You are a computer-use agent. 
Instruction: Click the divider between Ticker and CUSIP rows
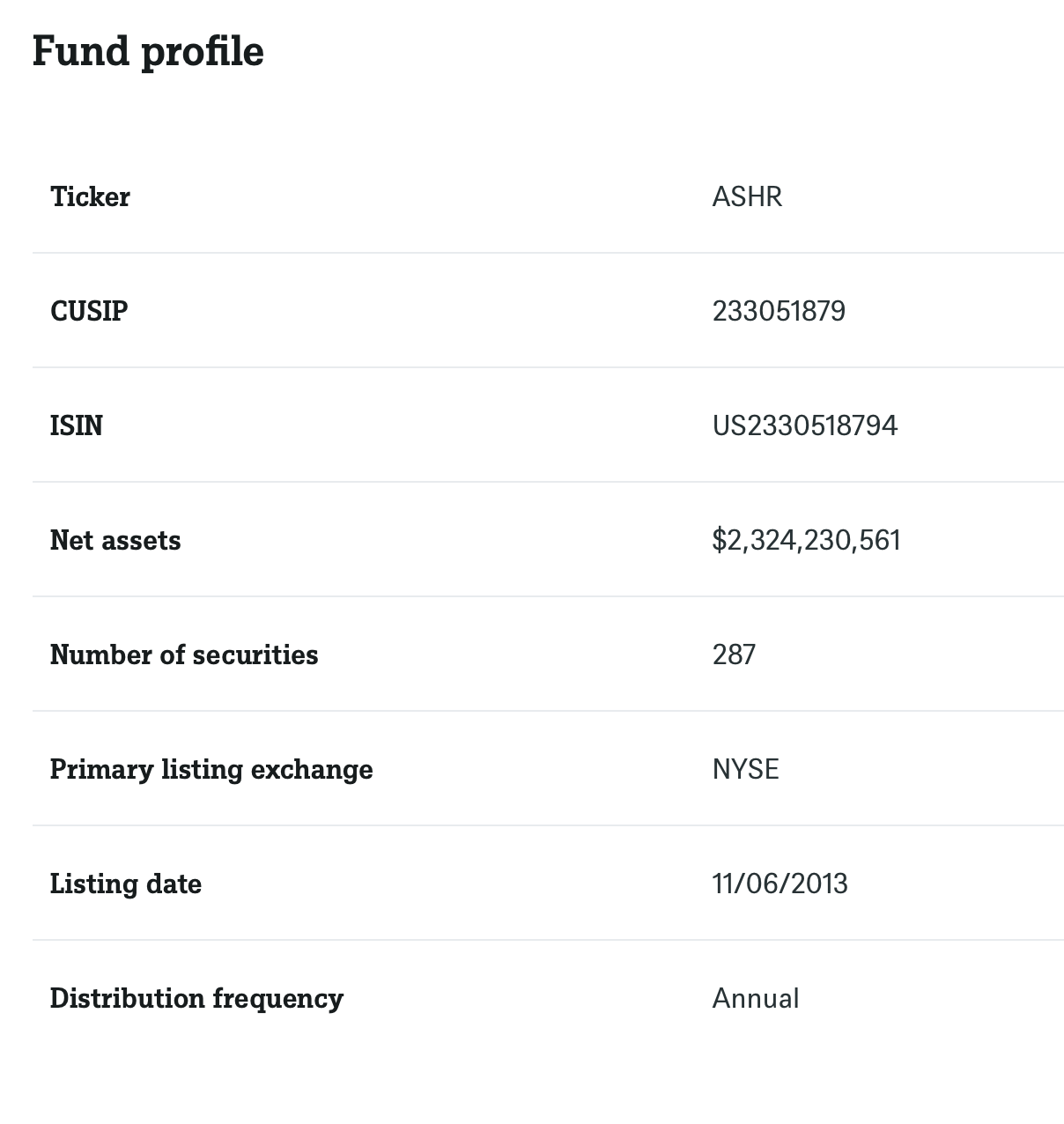548,253
